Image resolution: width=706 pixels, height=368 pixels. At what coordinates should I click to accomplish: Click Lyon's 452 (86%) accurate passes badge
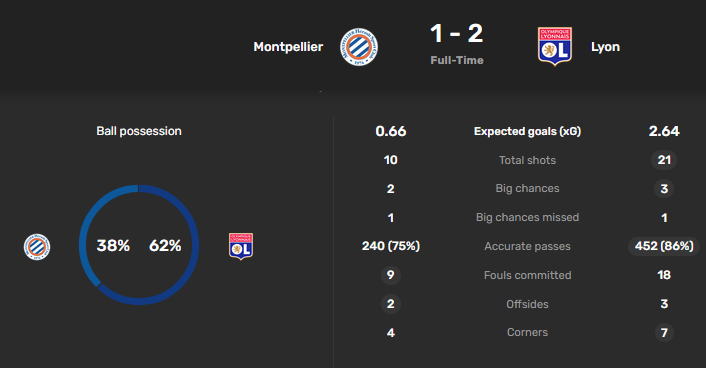tap(664, 246)
